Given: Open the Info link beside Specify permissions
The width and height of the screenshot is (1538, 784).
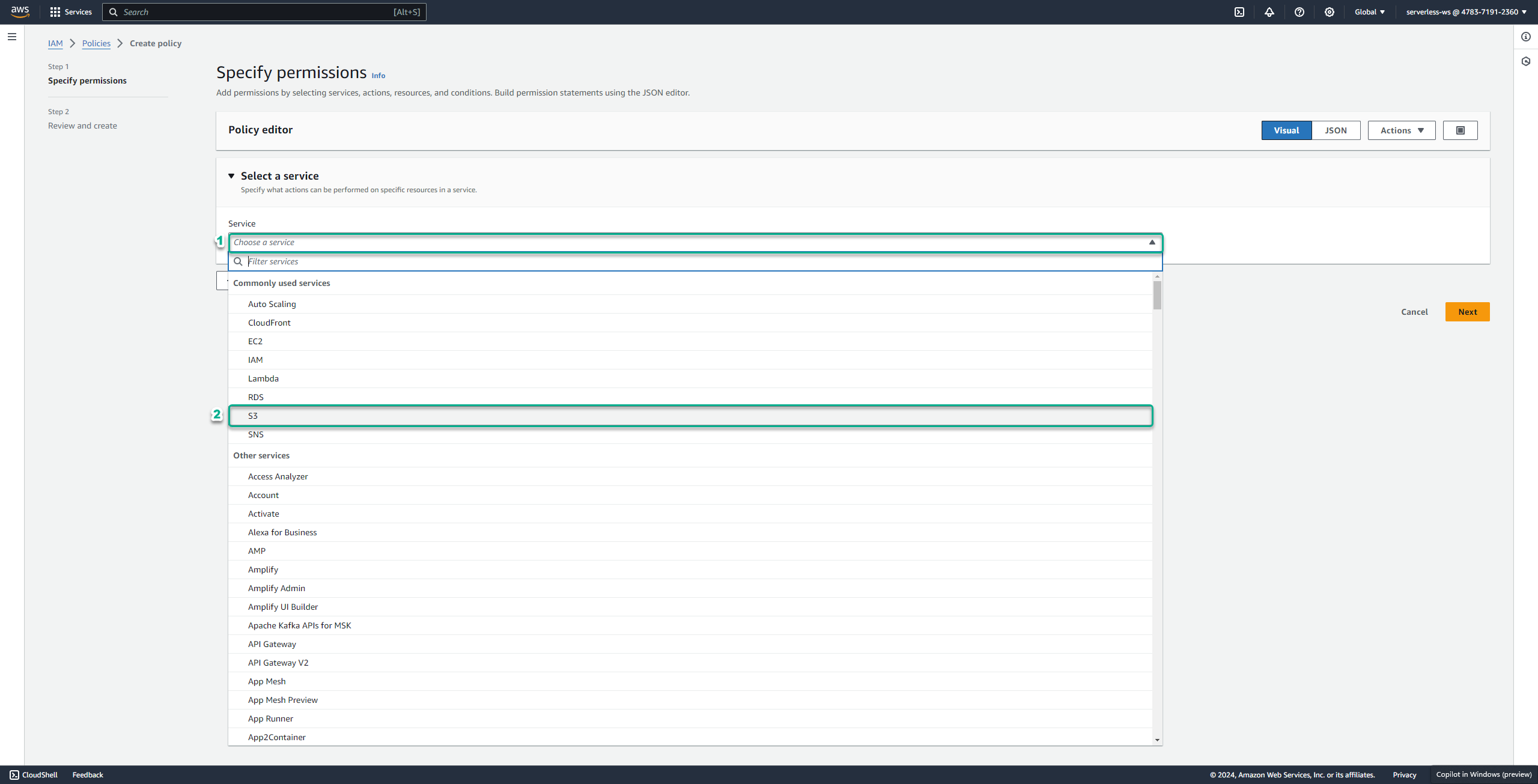Looking at the screenshot, I should [x=378, y=76].
